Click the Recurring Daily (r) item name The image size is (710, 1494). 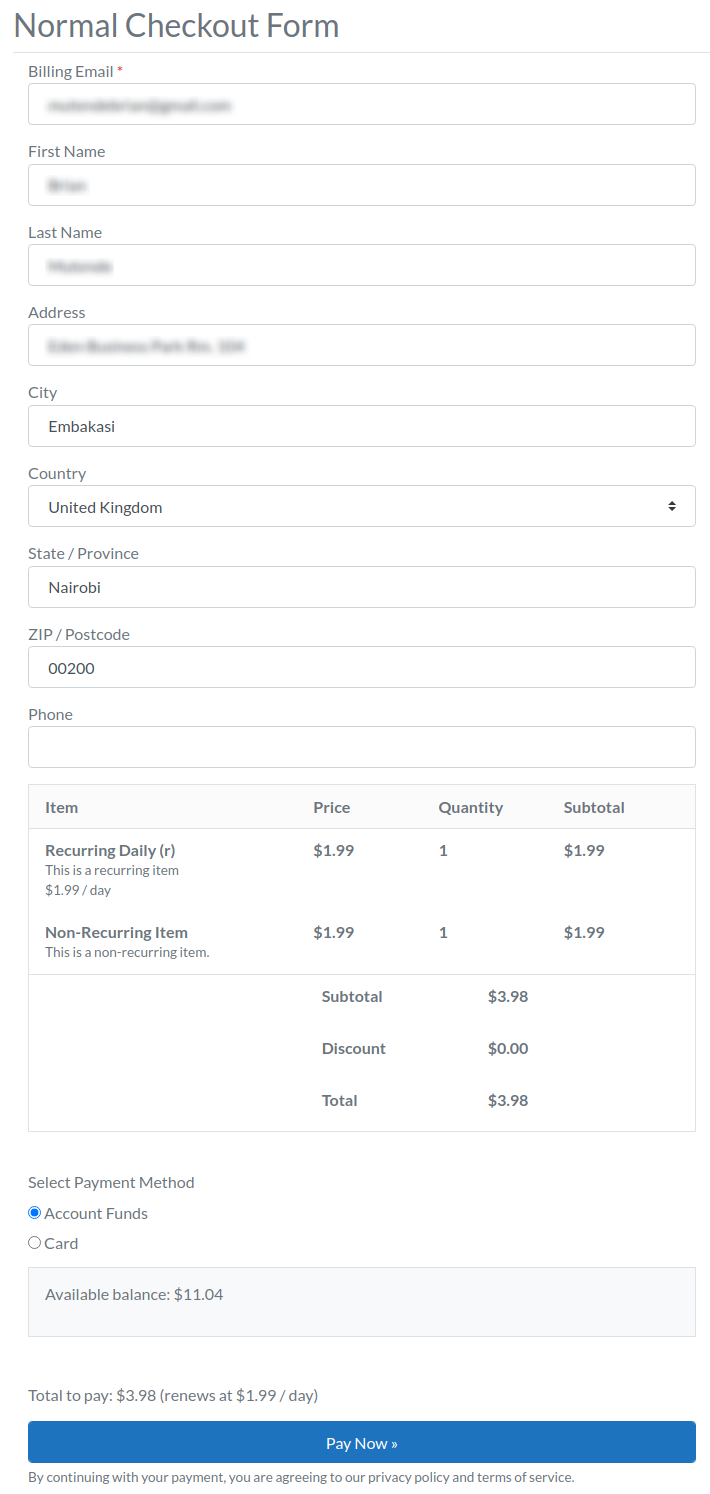click(110, 850)
